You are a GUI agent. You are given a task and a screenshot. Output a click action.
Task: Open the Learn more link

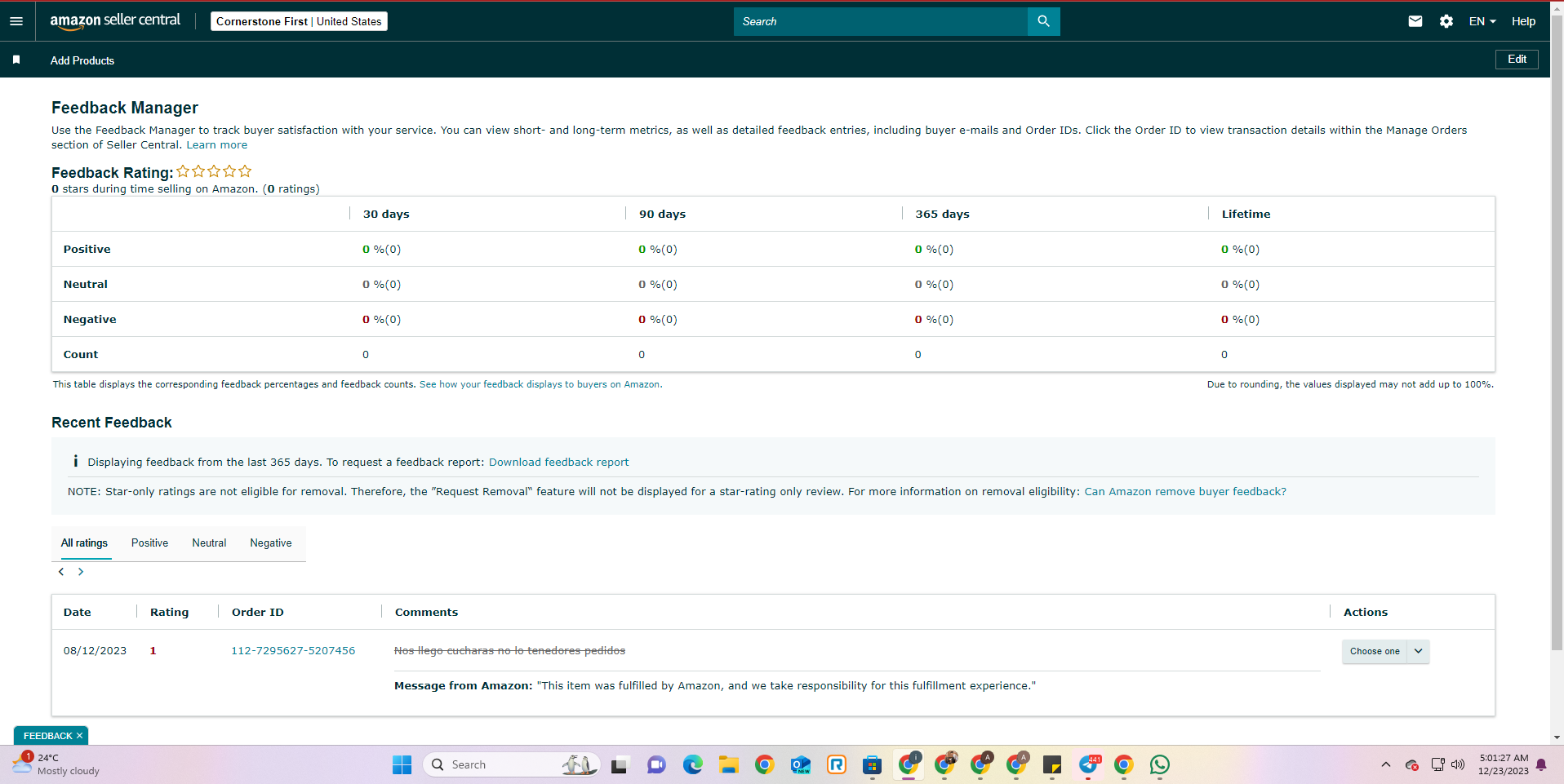[x=217, y=145]
